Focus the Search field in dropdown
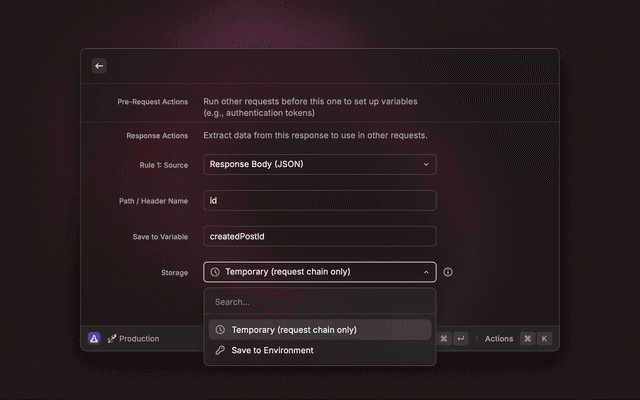Screen dimensions: 640x400 coord(319,302)
